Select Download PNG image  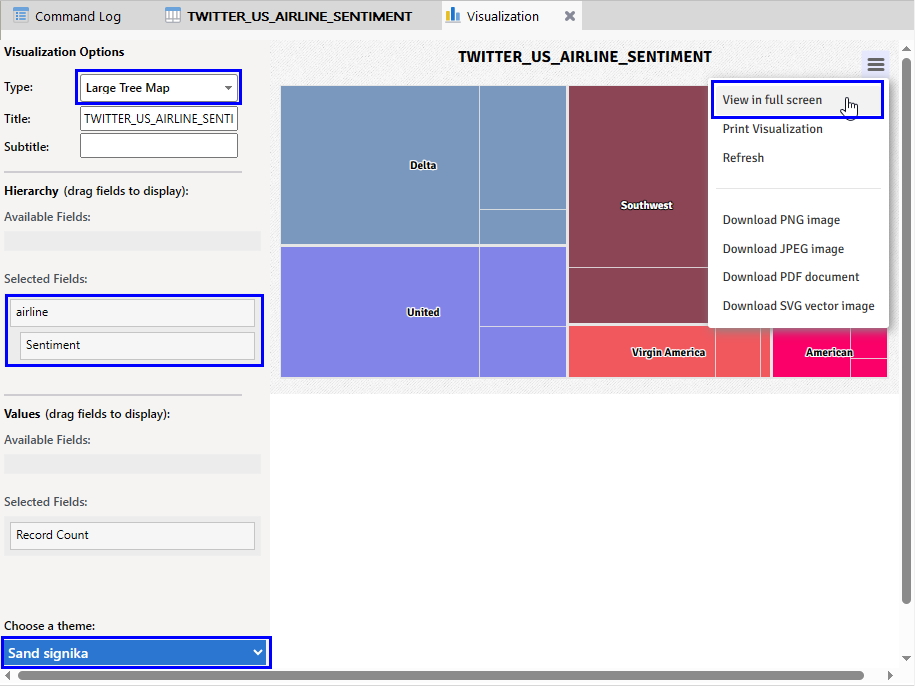(x=781, y=220)
